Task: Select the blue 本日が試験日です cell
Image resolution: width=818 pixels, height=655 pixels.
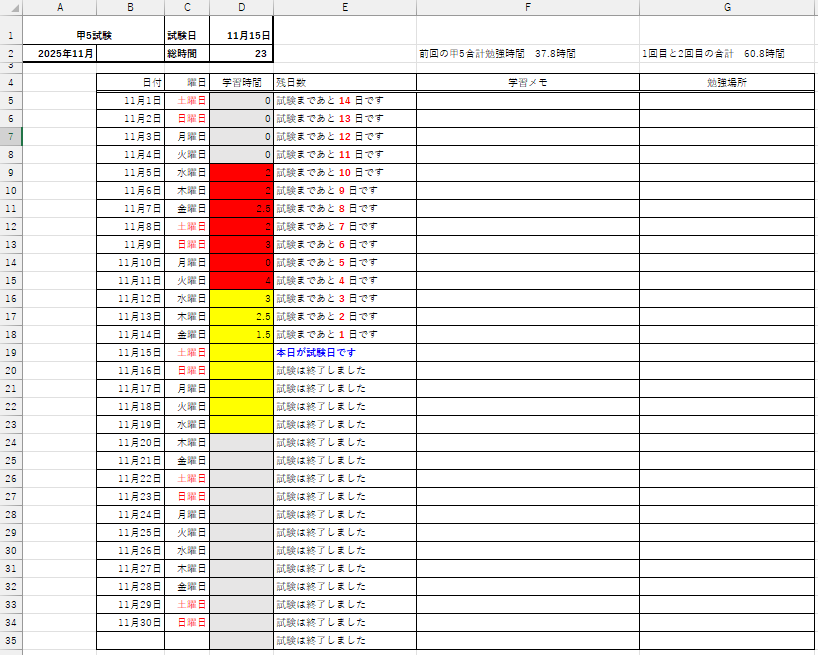Action: pos(344,352)
